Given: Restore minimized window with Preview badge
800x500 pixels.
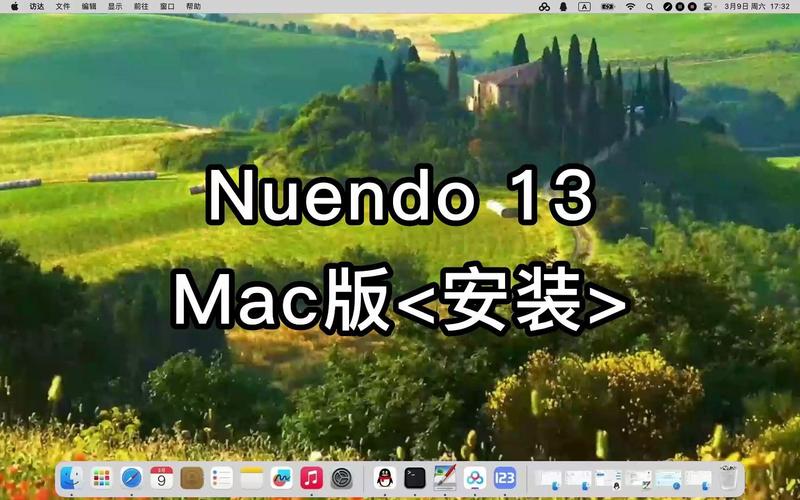Looking at the screenshot, I should point(639,479).
